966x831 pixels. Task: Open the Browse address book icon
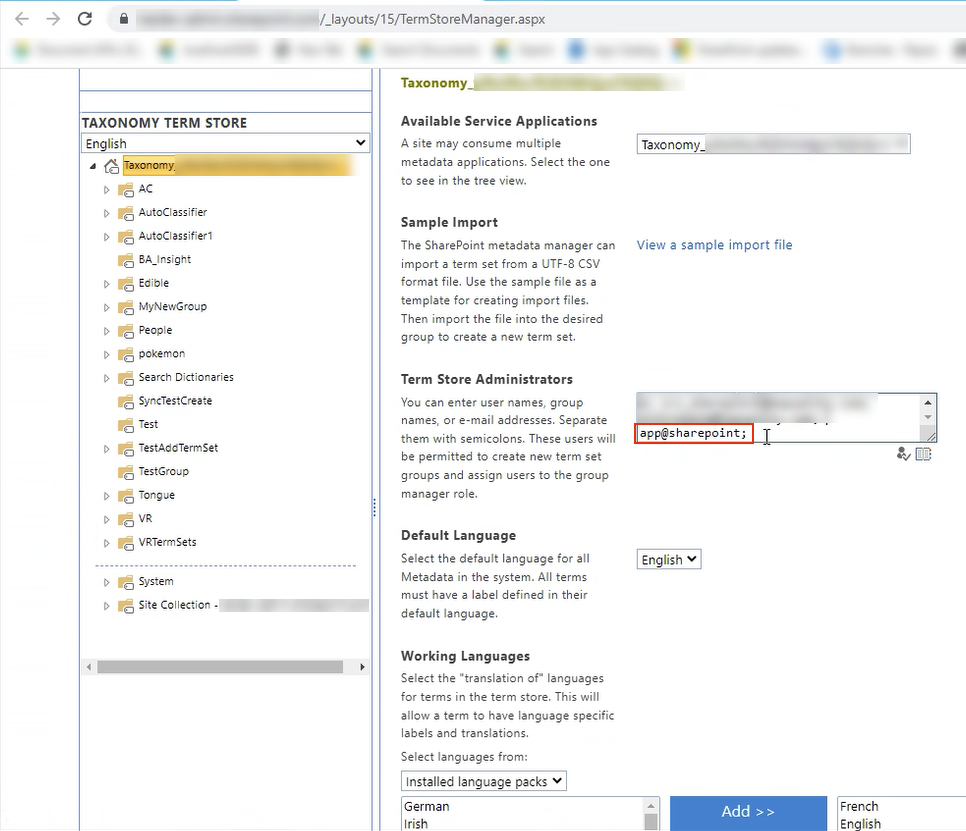coord(923,454)
